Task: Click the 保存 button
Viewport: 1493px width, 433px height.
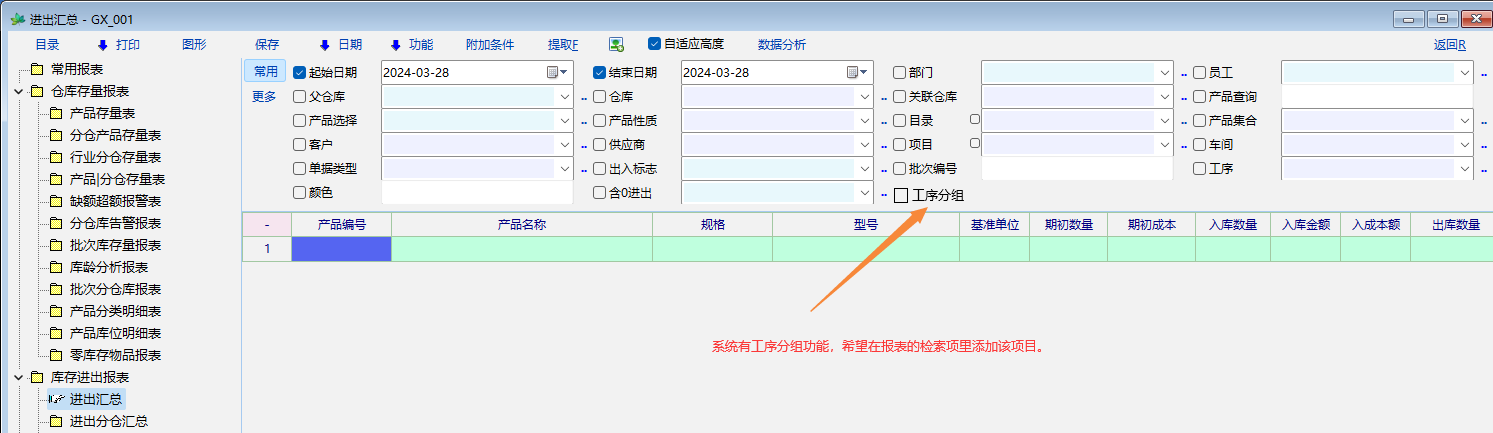Action: [x=267, y=44]
